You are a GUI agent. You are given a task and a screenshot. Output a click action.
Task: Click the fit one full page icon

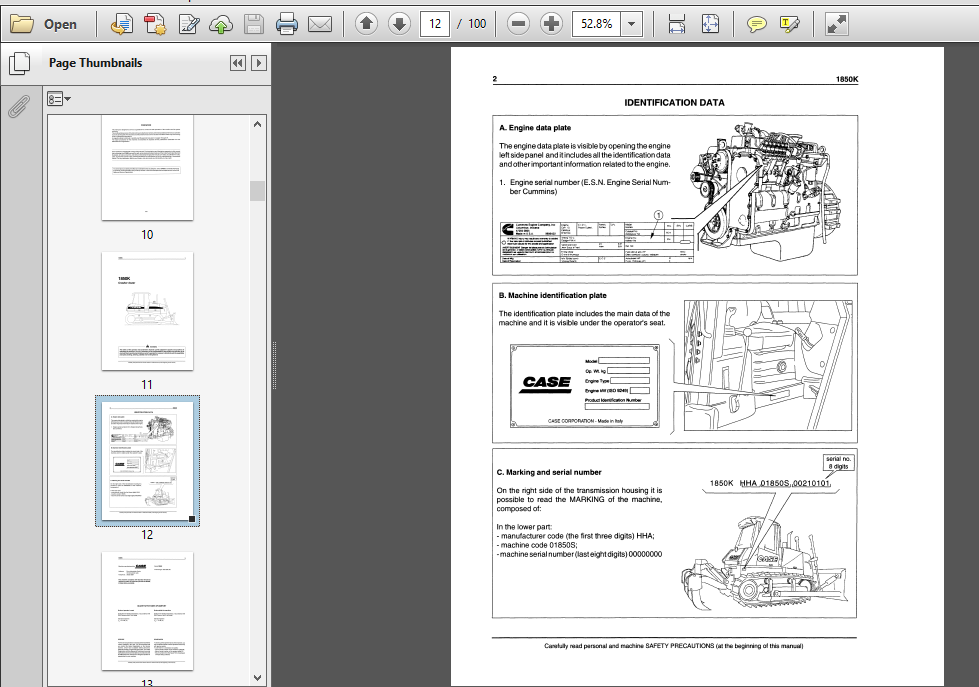pos(711,24)
